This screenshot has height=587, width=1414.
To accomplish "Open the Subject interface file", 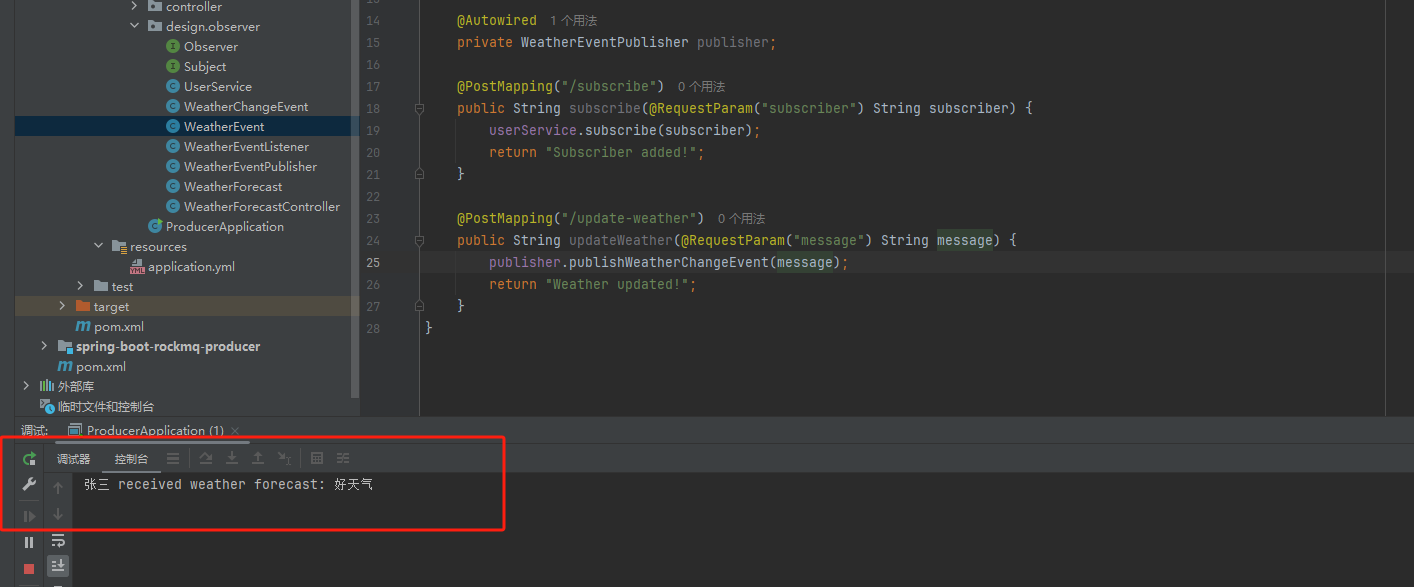I will [x=205, y=66].
